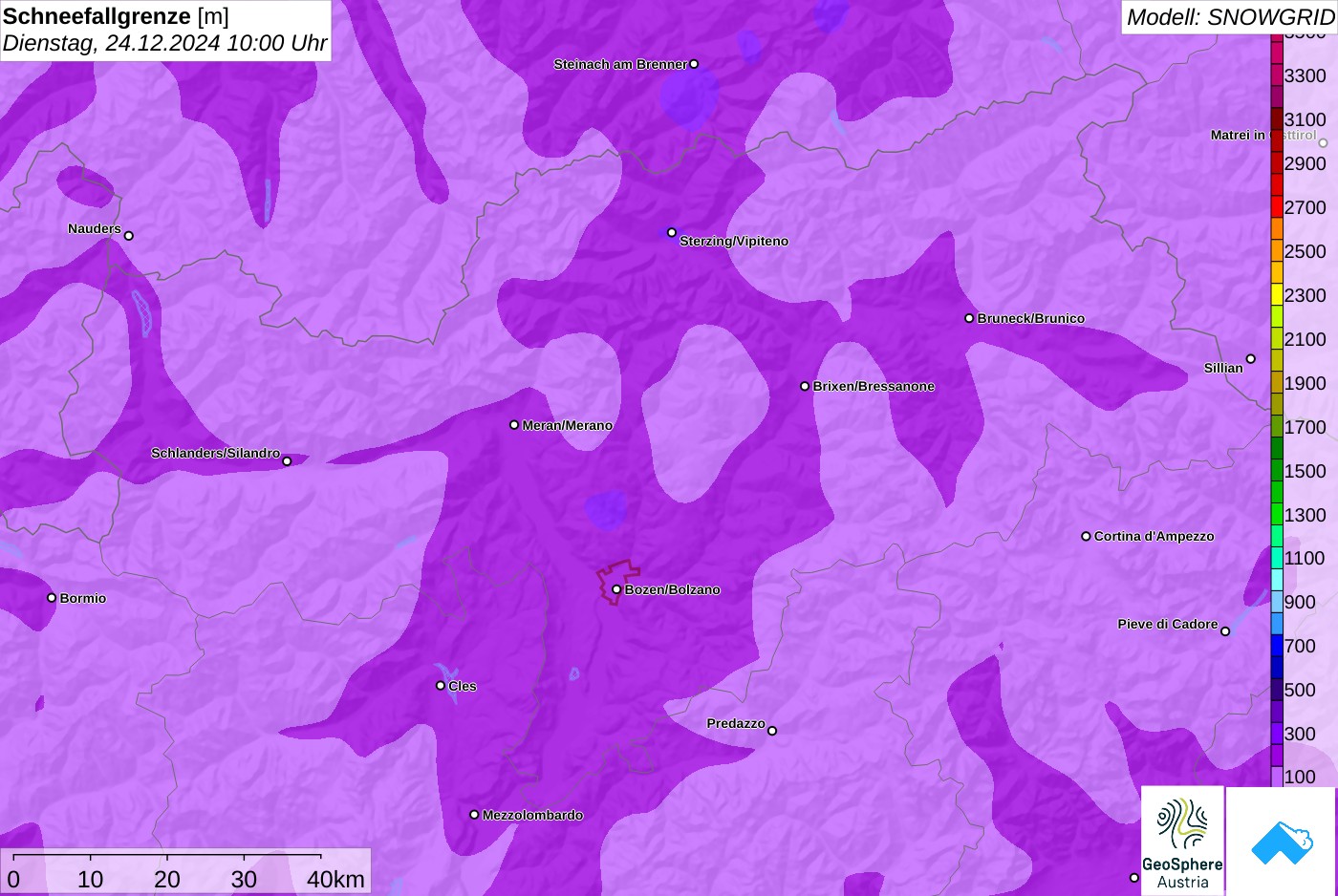Click the Nauders marker dot
The height and width of the screenshot is (896, 1338).
click(x=129, y=236)
